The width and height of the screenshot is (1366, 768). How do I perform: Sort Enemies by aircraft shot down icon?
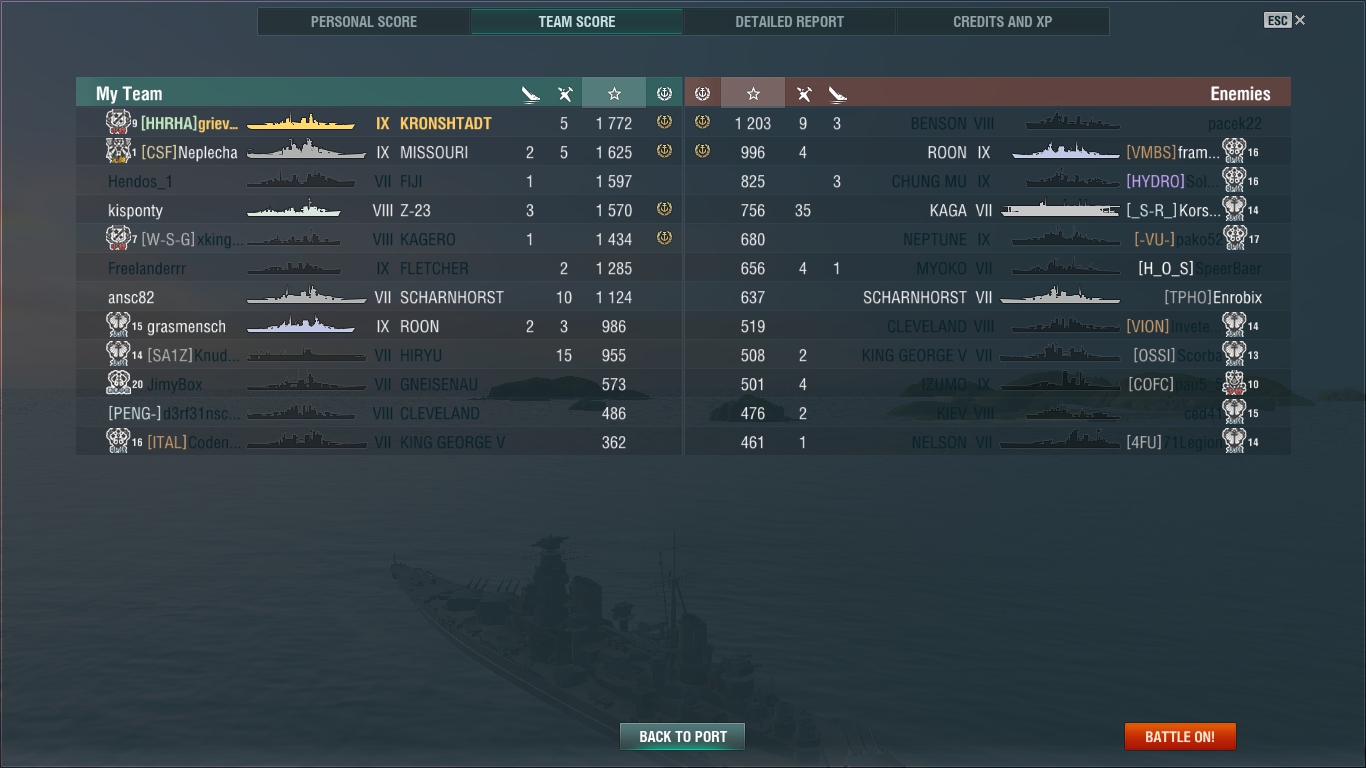pos(803,94)
